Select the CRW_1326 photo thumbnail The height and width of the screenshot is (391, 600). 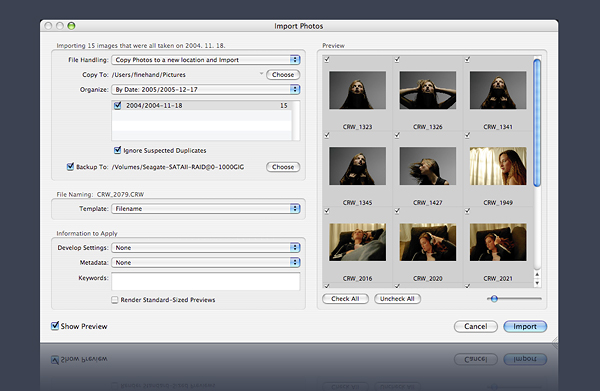pos(428,90)
